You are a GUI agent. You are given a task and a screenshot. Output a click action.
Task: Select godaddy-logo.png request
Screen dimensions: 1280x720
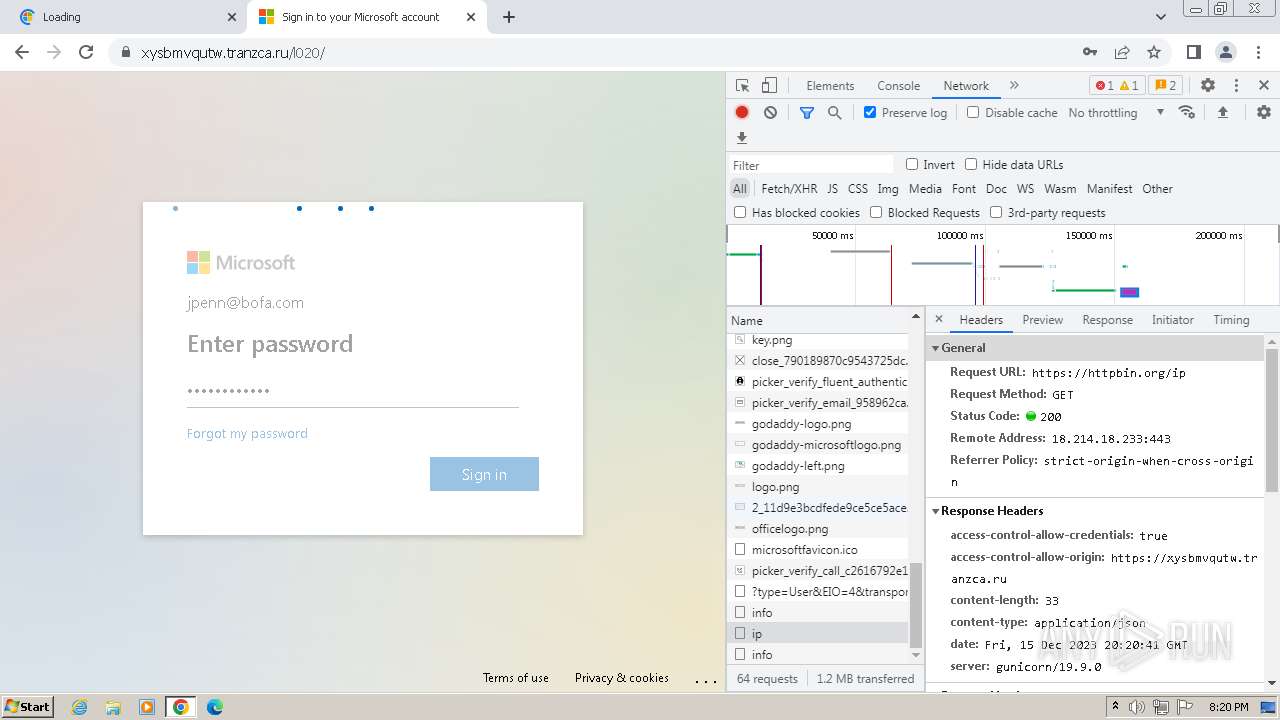click(x=820, y=424)
